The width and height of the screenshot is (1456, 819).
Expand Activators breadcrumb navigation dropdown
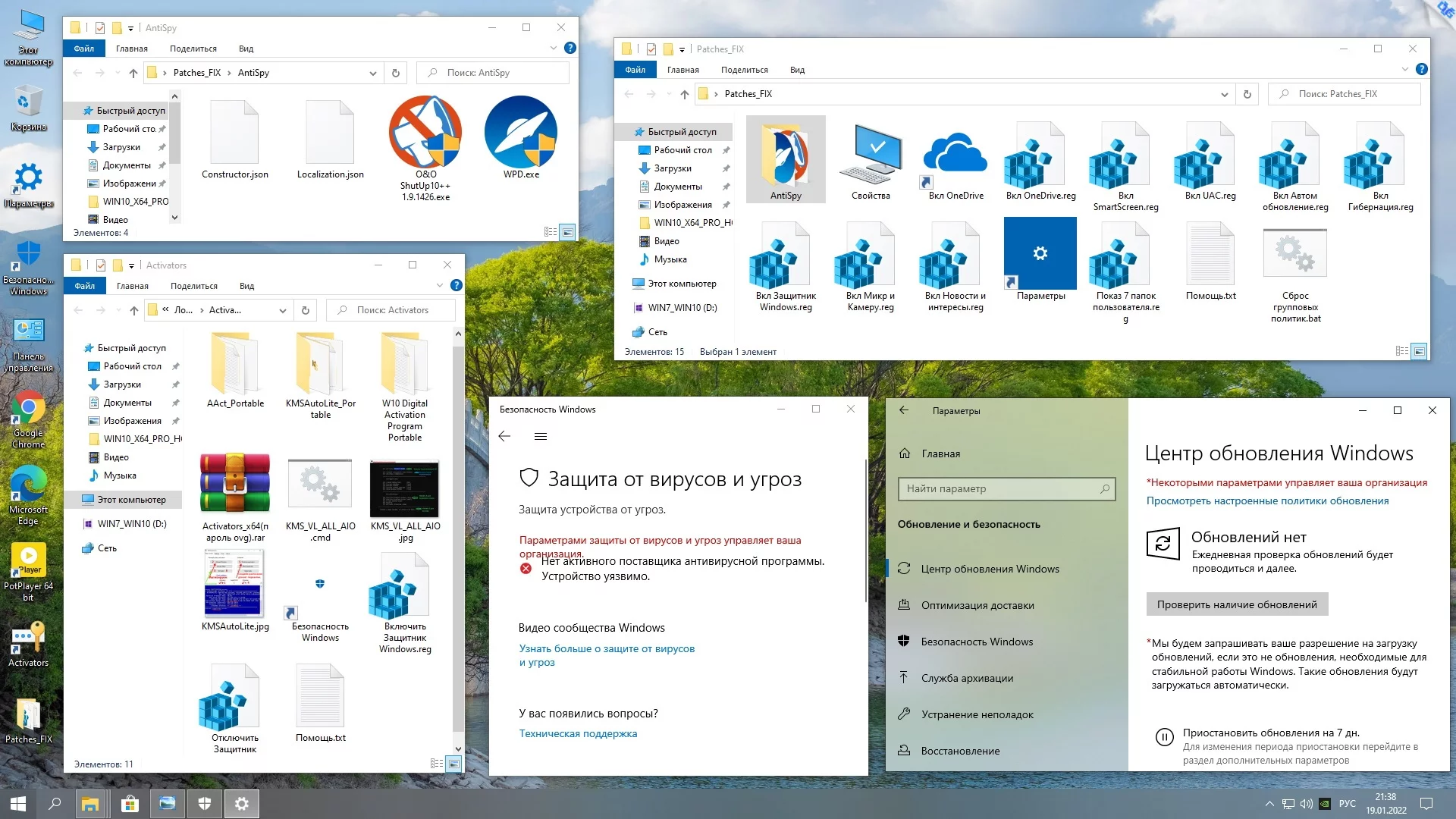(283, 310)
